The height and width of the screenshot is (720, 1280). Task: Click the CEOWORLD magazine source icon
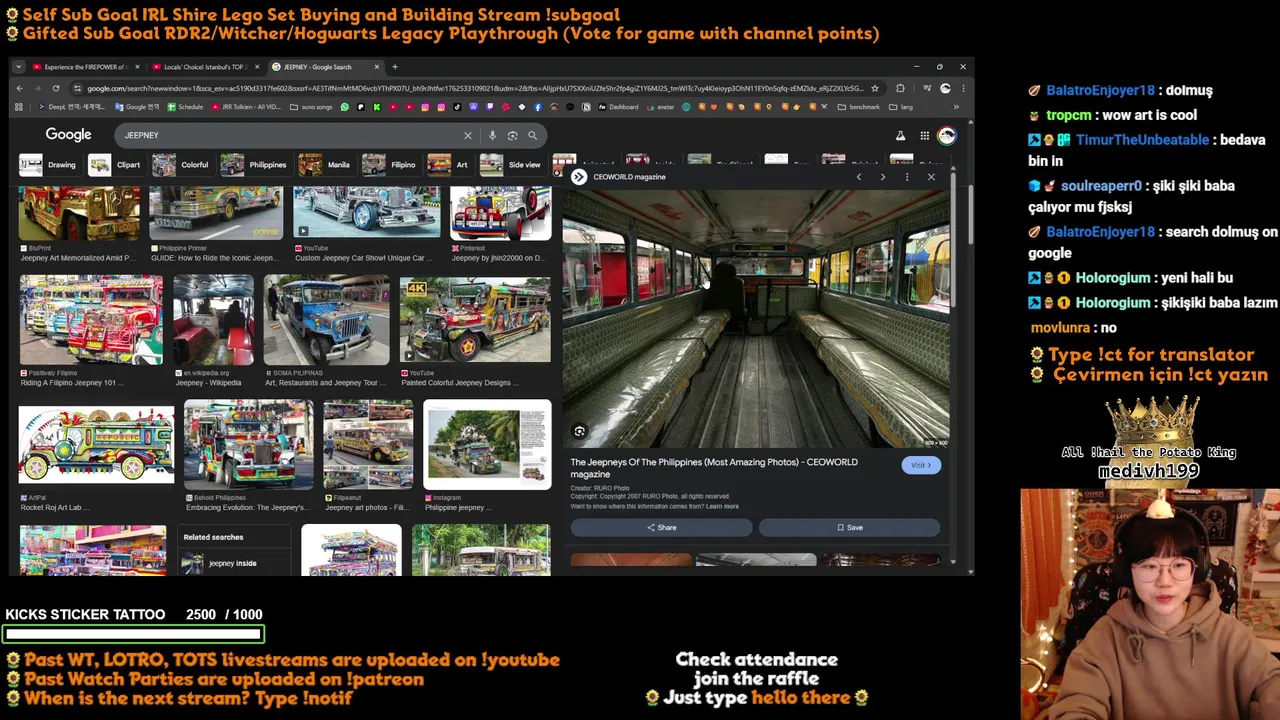point(579,177)
